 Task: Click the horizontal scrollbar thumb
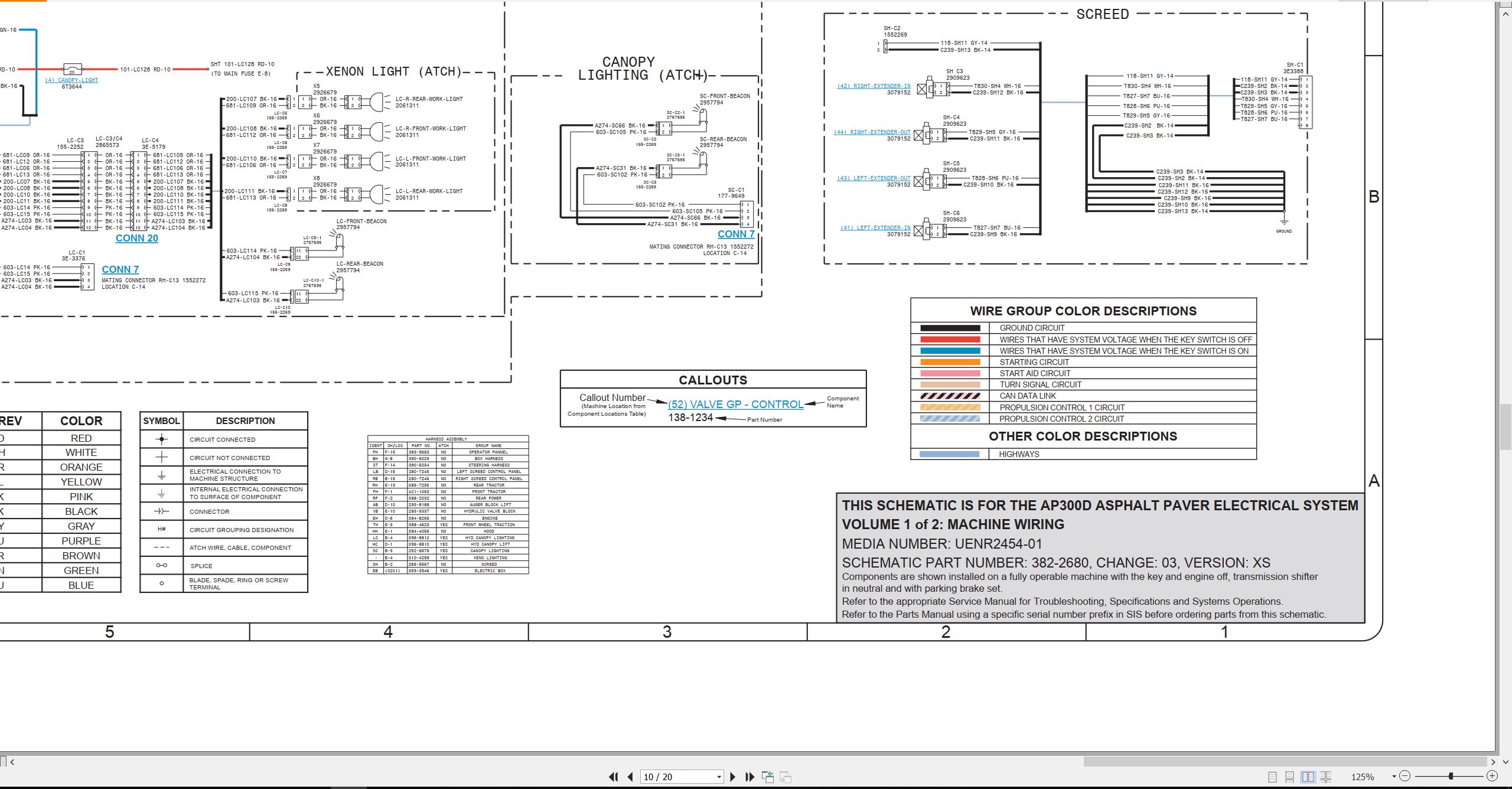(1285, 762)
